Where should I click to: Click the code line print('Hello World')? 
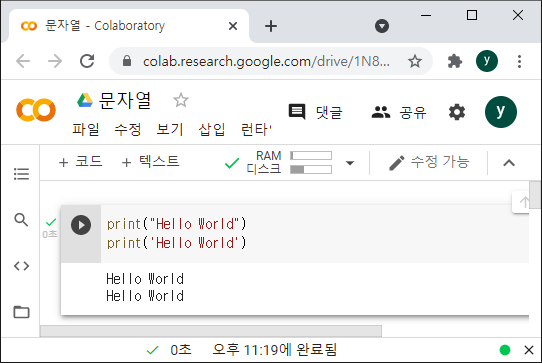(x=176, y=243)
